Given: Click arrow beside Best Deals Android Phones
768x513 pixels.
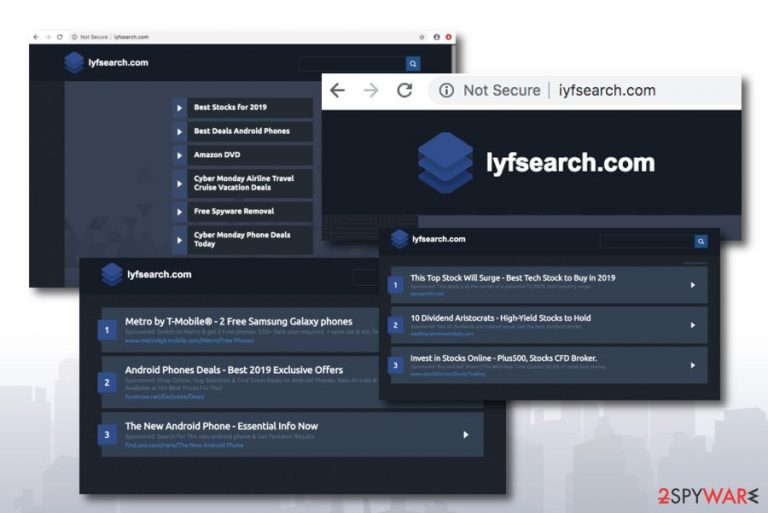Looking at the screenshot, I should tap(179, 131).
